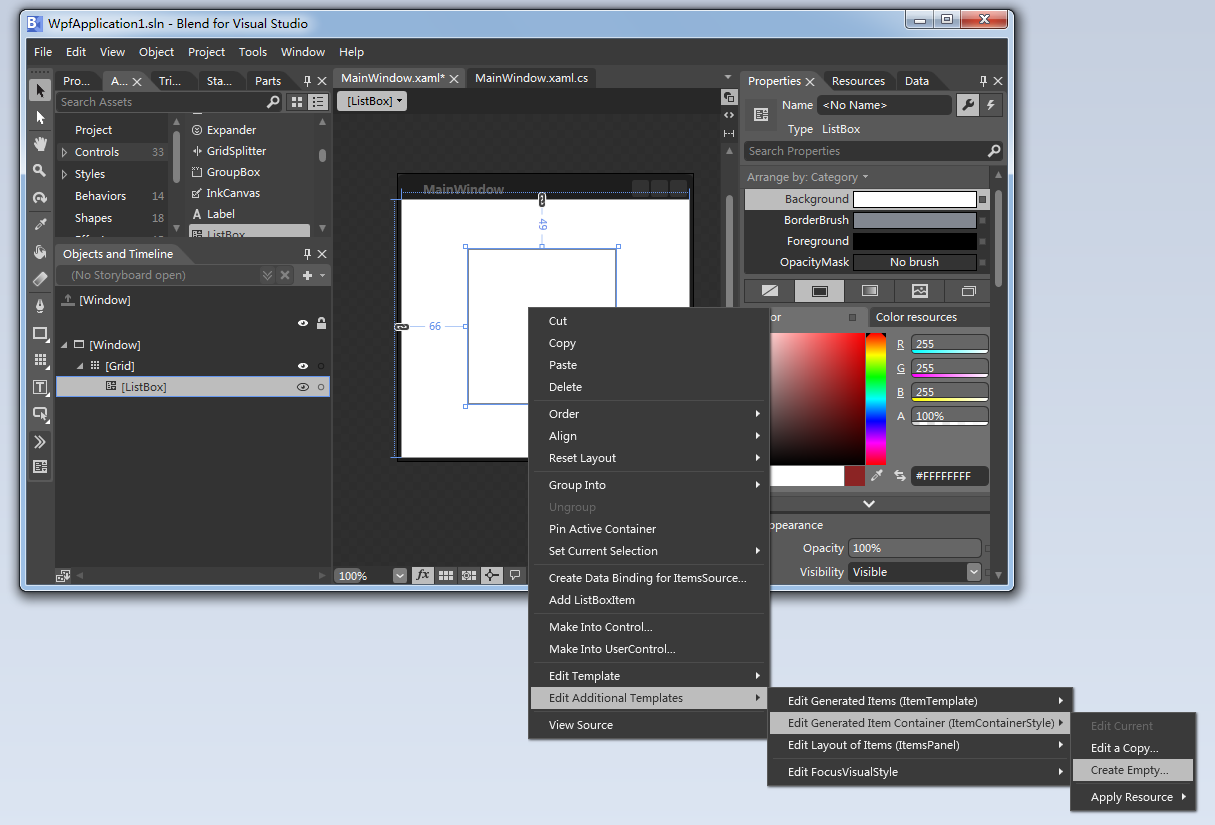Viewport: 1215px width, 825px height.
Task: Expand the Controls asset category
Action: point(65,152)
